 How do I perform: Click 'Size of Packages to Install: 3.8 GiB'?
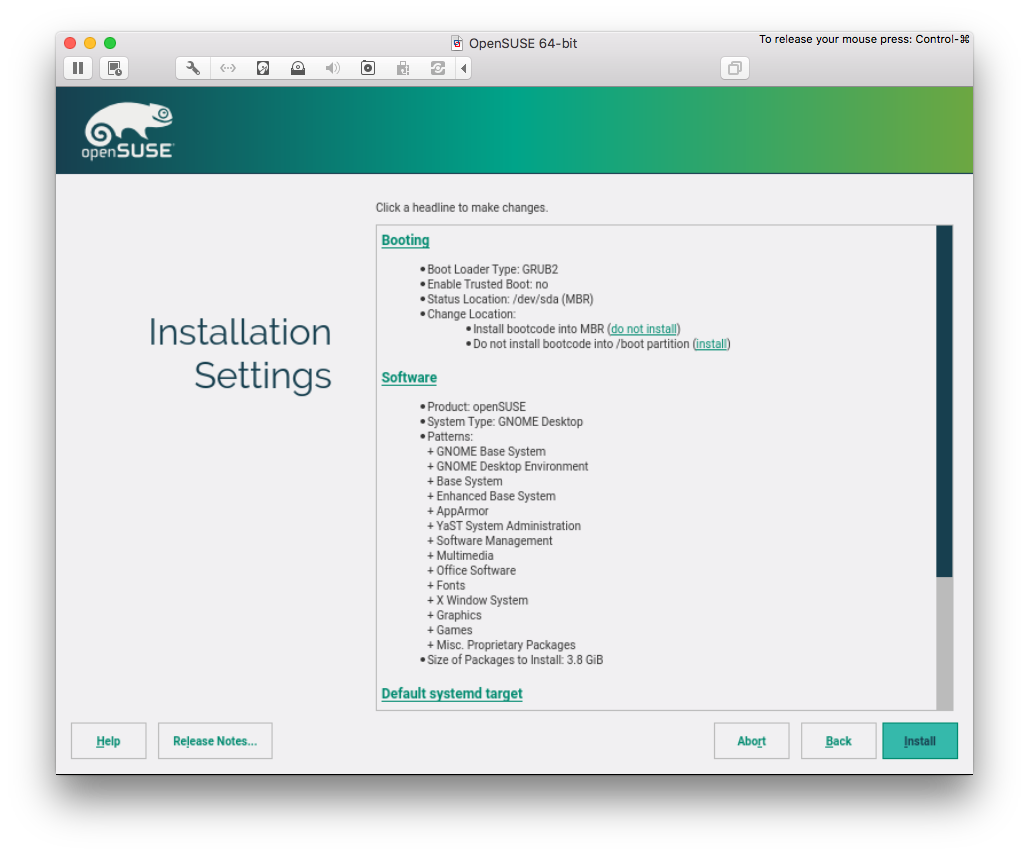click(x=515, y=659)
